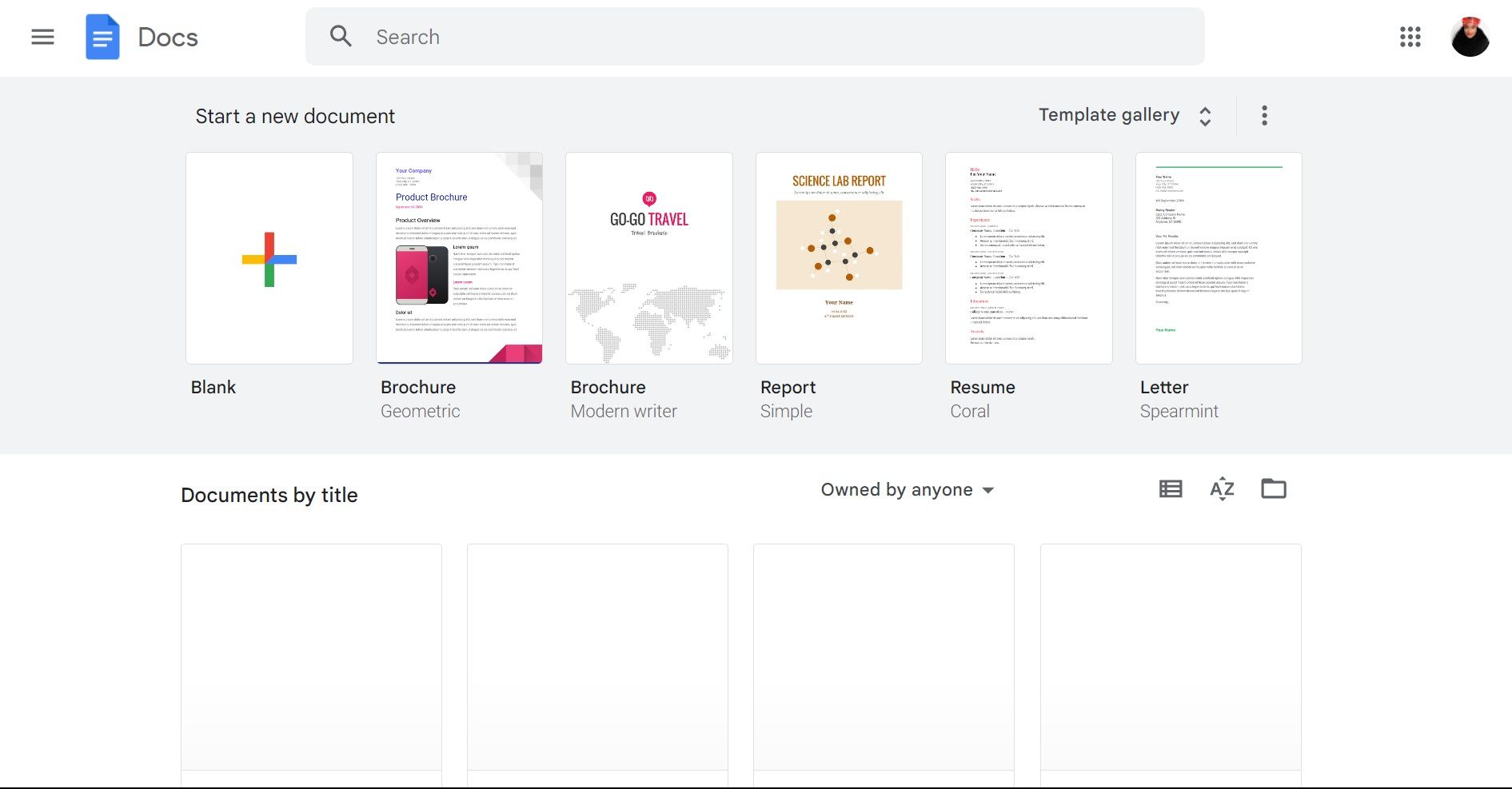Select the Blank document template
This screenshot has height=789, width=1512.
click(269, 257)
